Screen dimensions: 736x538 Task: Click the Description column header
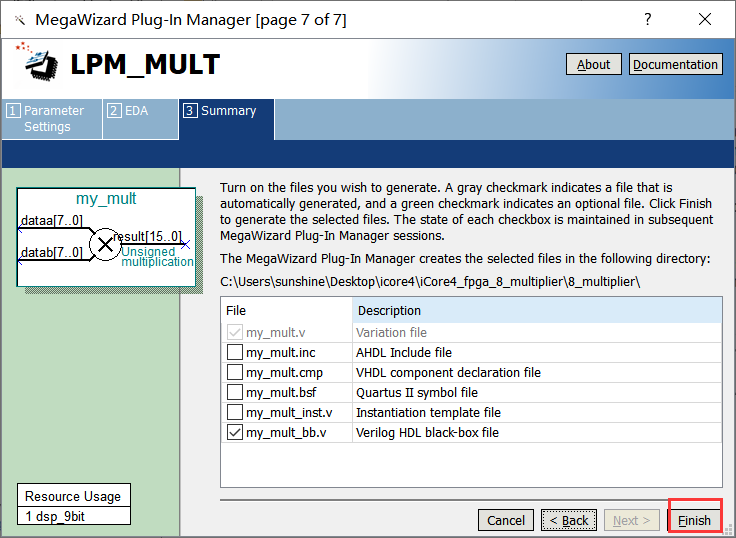(x=536, y=311)
